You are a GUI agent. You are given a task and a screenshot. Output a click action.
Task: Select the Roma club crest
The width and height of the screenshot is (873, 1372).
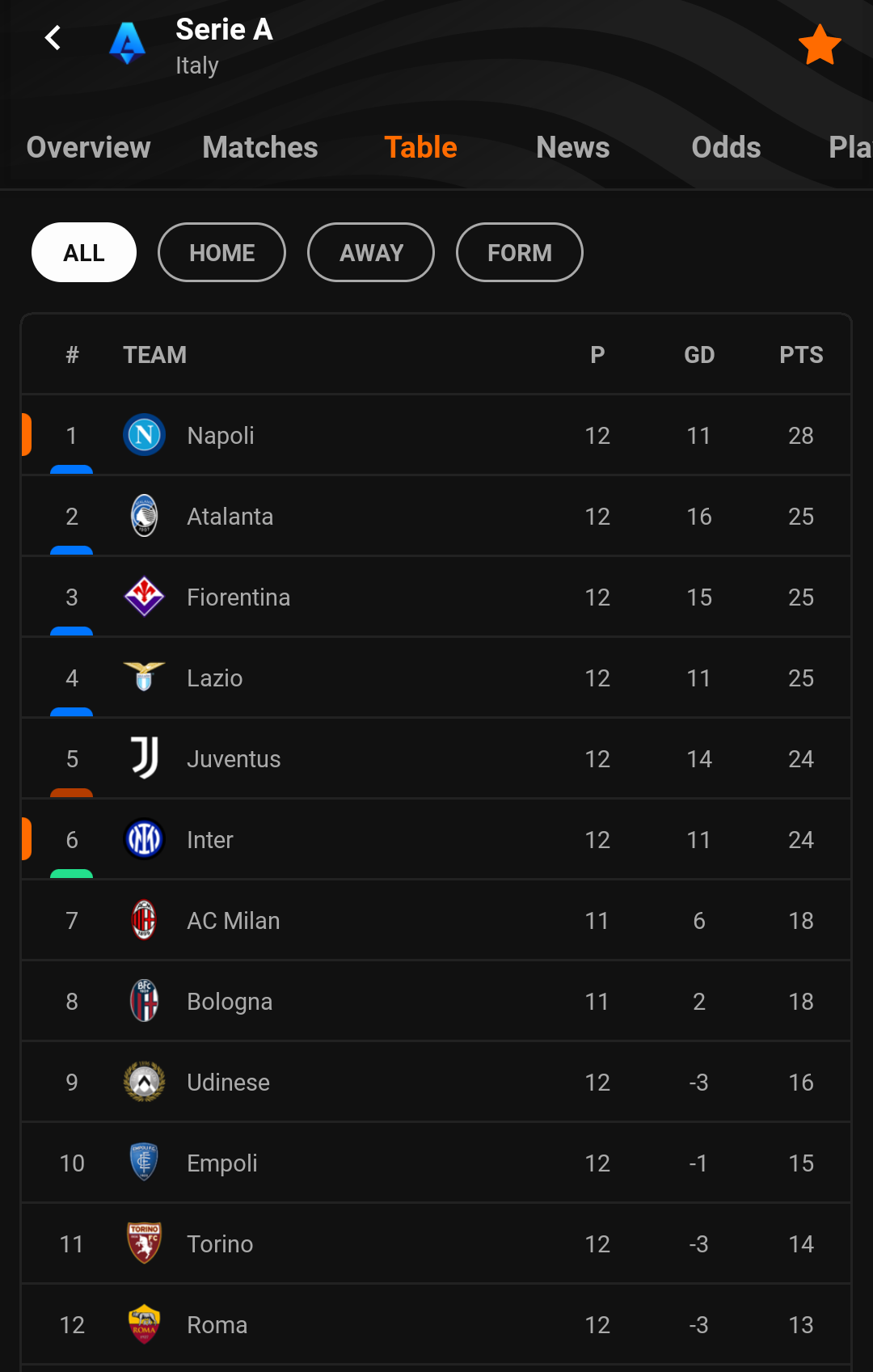[x=144, y=1324]
